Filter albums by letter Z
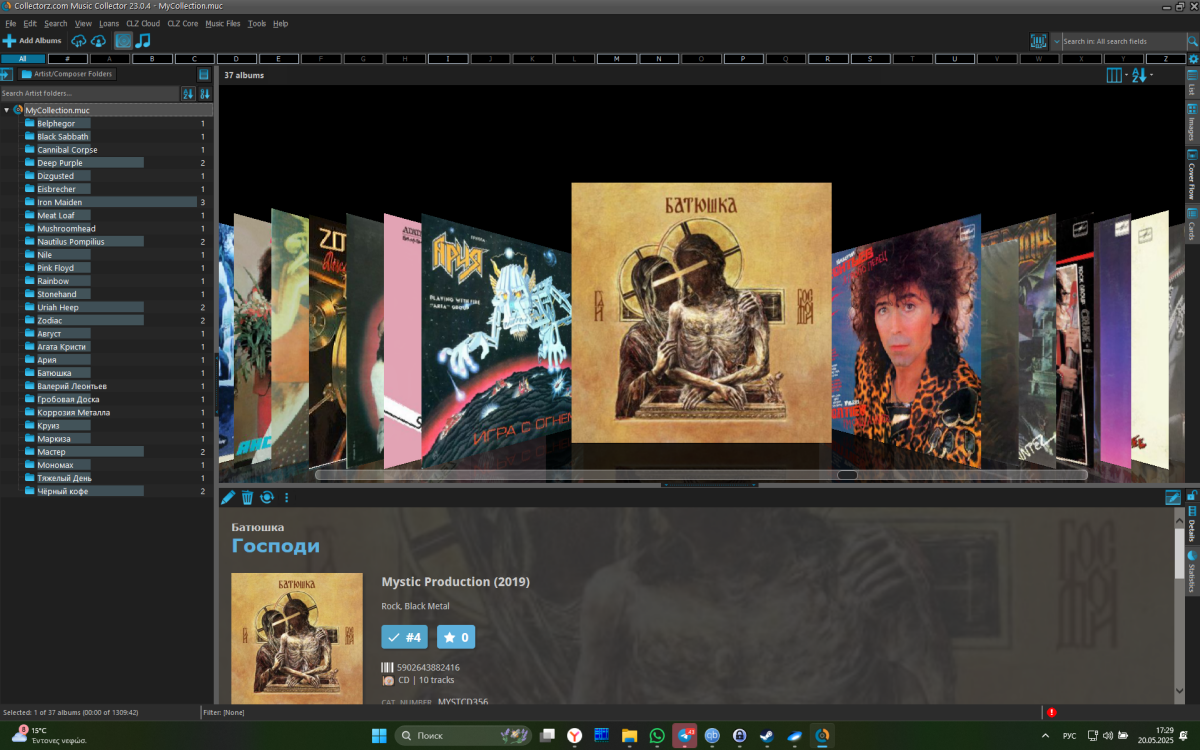 tap(1165, 59)
